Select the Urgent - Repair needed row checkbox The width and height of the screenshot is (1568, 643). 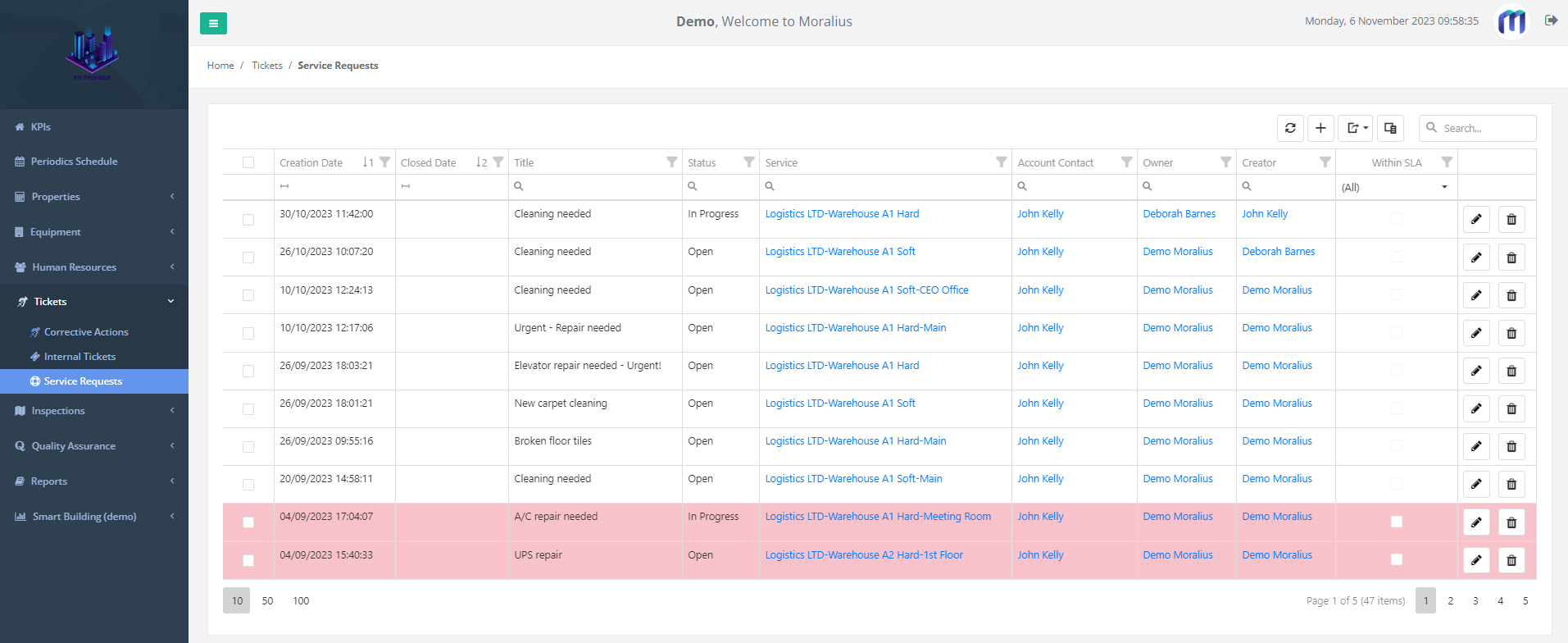(248, 333)
